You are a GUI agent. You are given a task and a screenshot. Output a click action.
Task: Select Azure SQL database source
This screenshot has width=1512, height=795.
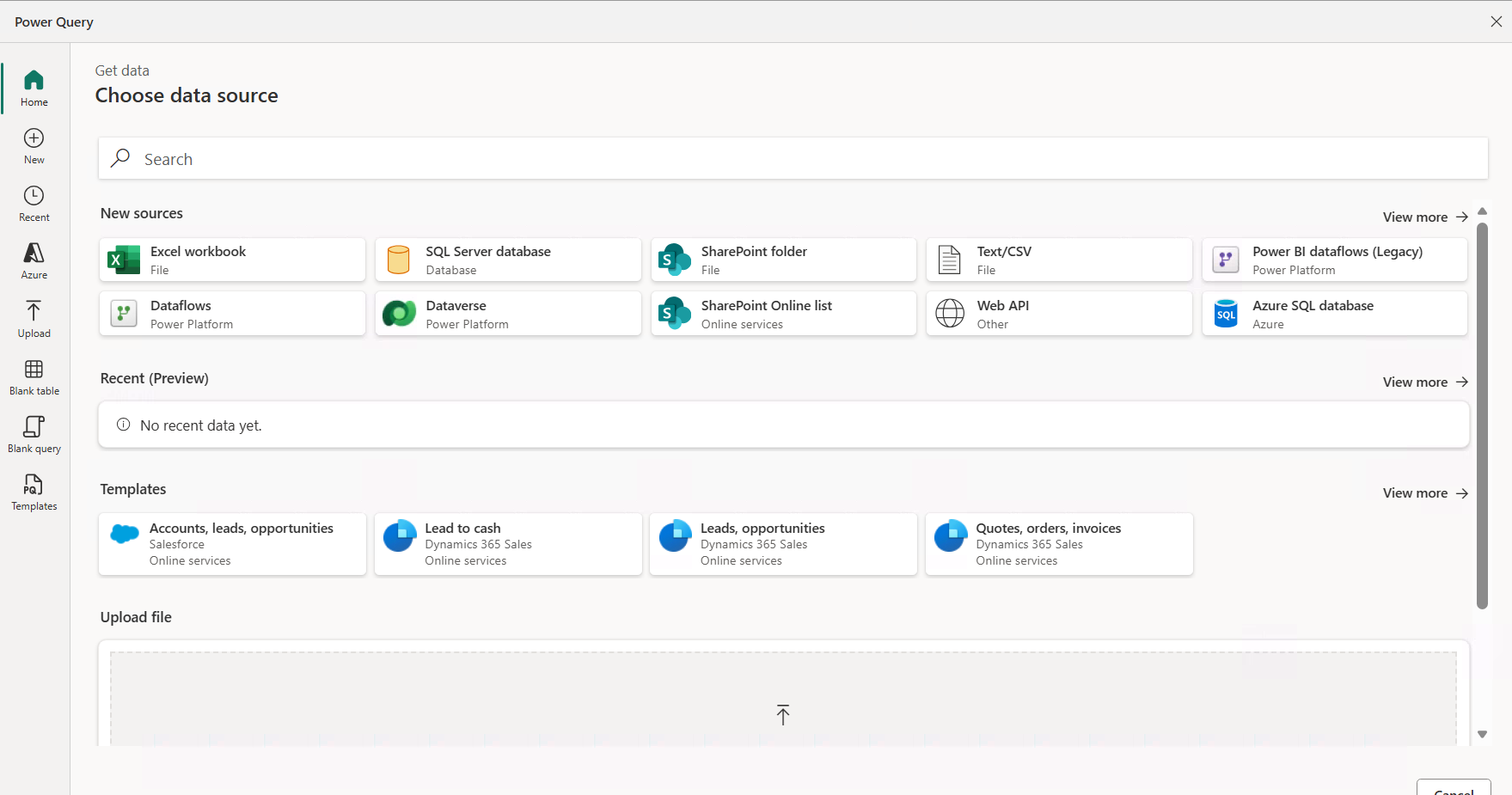pos(1335,314)
